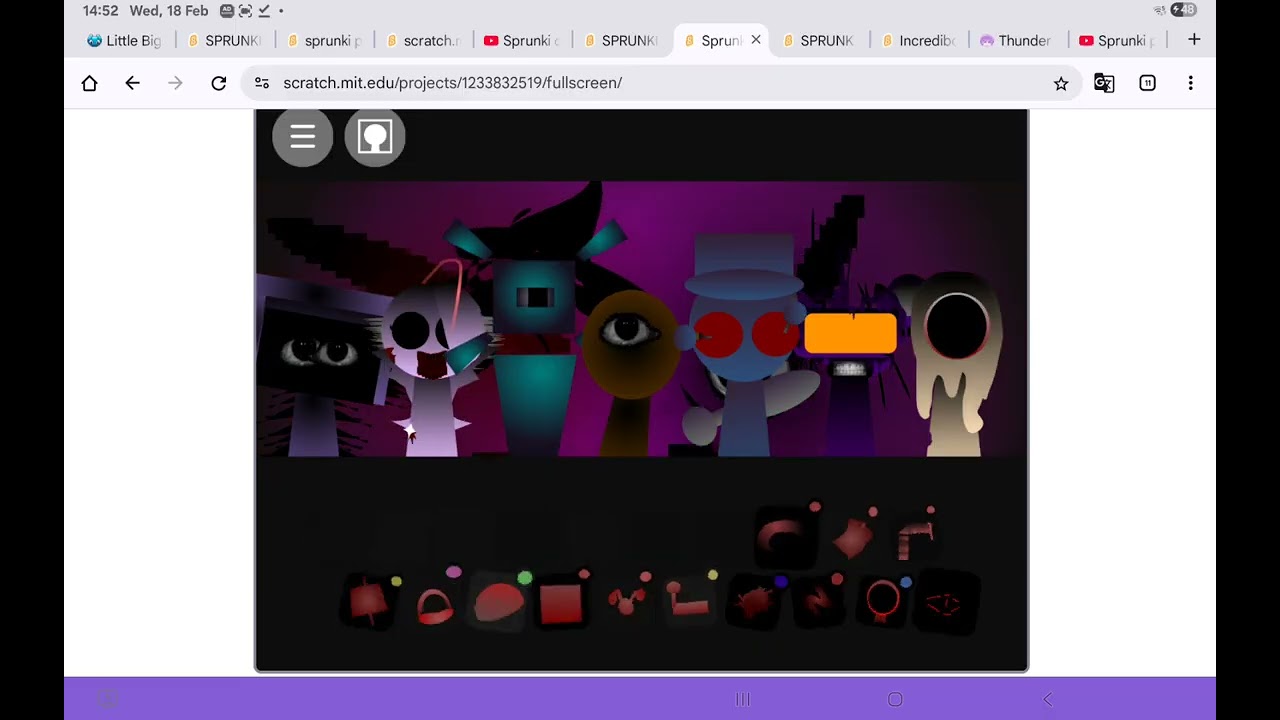Pick the L-shaped red sound icon with yellow dot
The height and width of the screenshot is (720, 1280).
pyautogui.click(x=689, y=602)
